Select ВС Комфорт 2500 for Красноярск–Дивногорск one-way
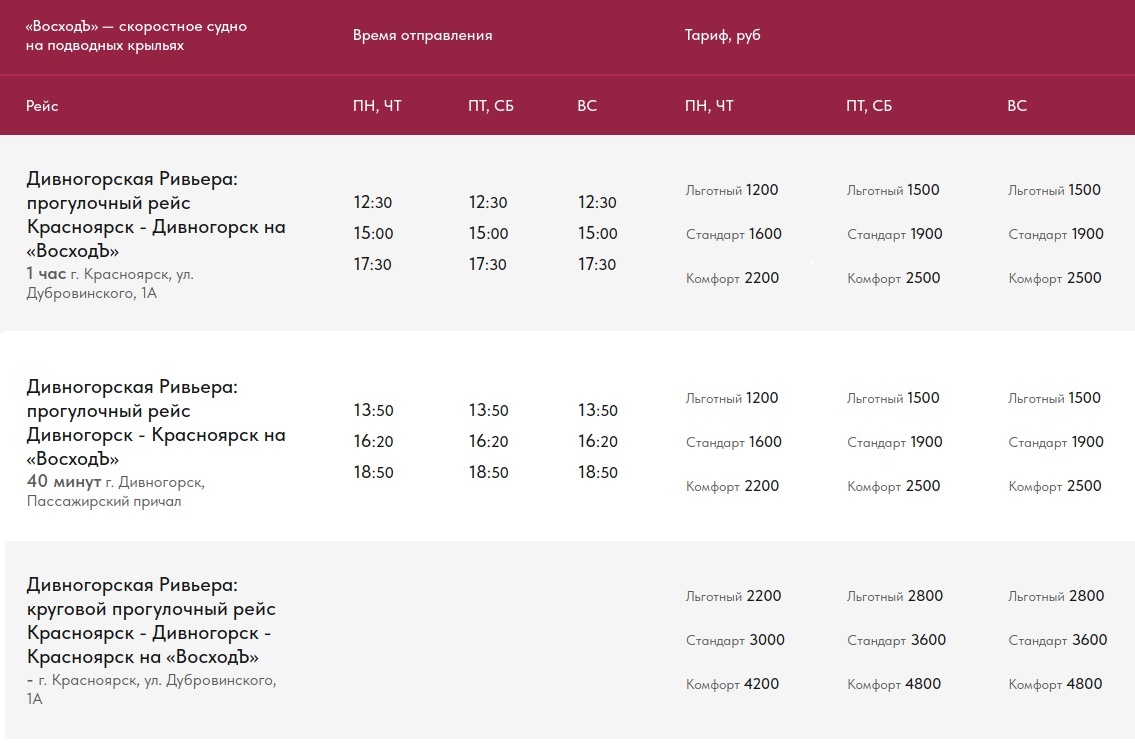This screenshot has width=1135, height=743. tap(1055, 278)
